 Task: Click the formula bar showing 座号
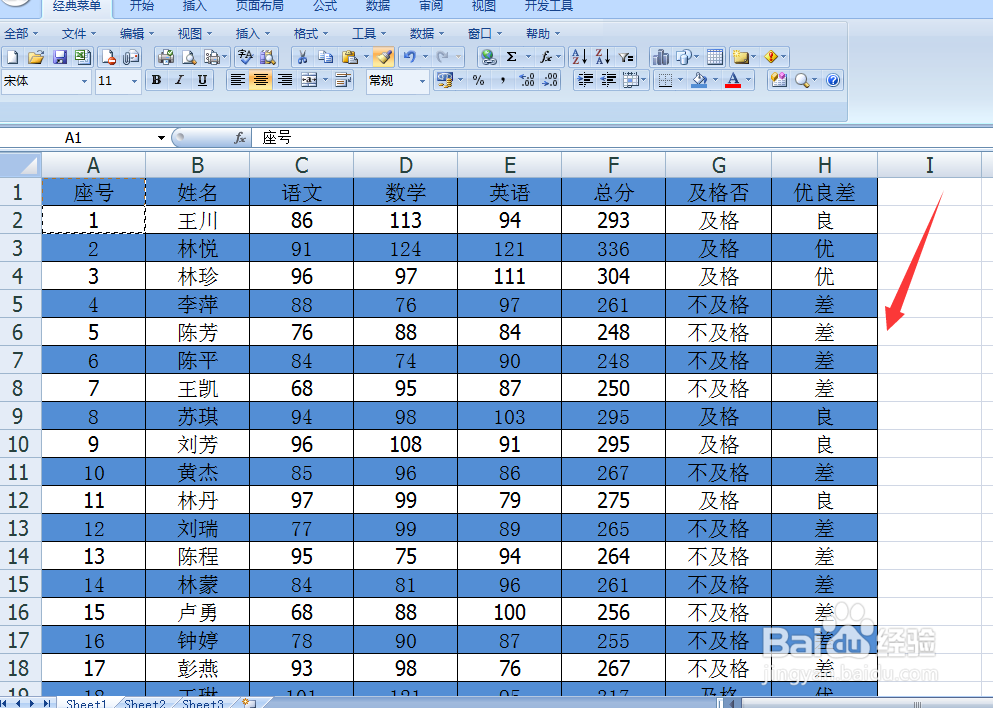point(622,137)
